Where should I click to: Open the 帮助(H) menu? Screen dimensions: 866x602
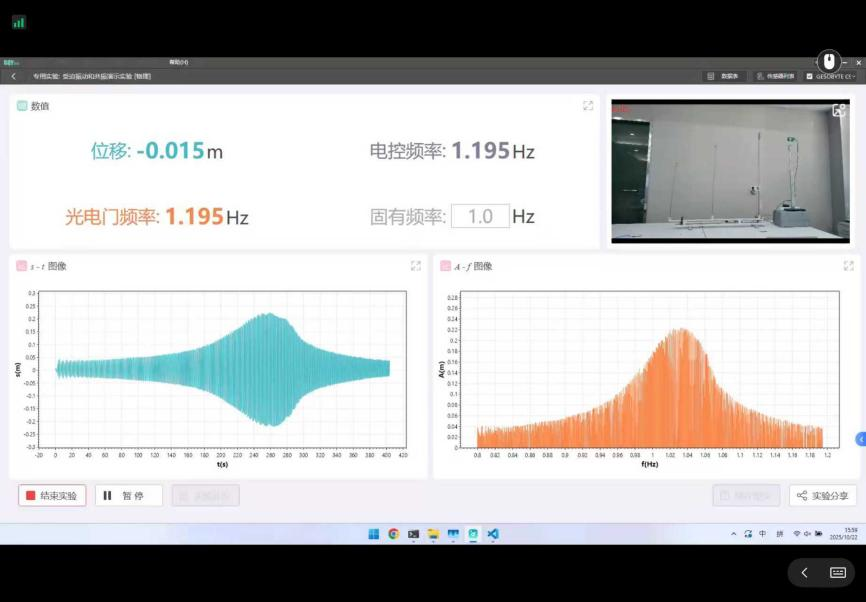pyautogui.click(x=178, y=62)
